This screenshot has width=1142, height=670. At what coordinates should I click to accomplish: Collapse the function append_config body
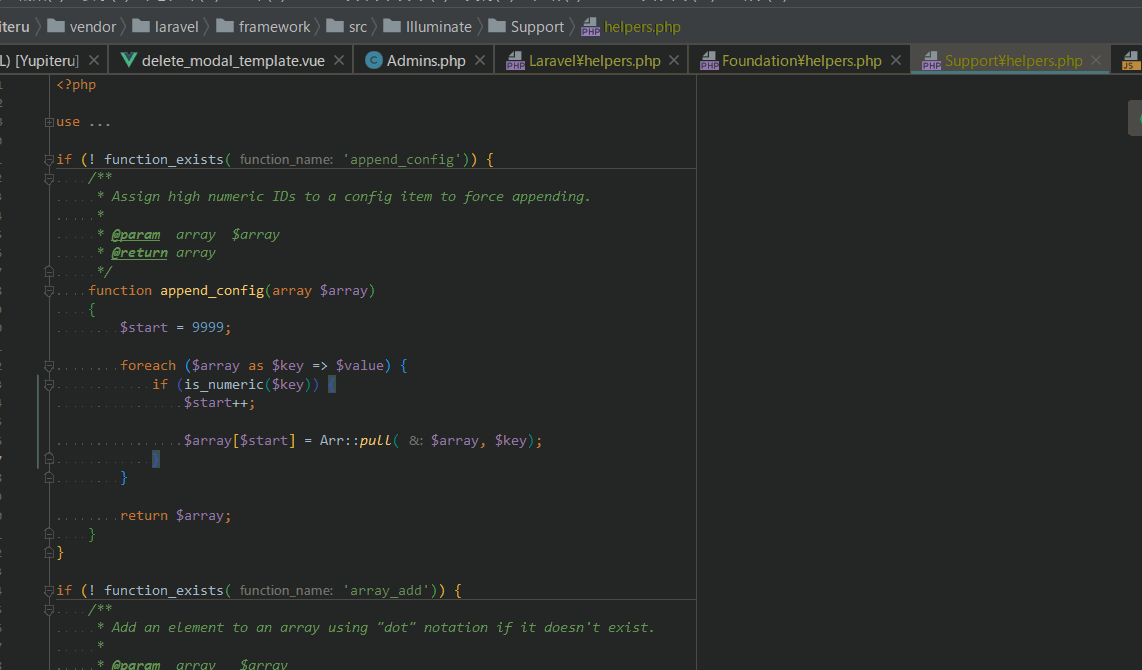48,291
